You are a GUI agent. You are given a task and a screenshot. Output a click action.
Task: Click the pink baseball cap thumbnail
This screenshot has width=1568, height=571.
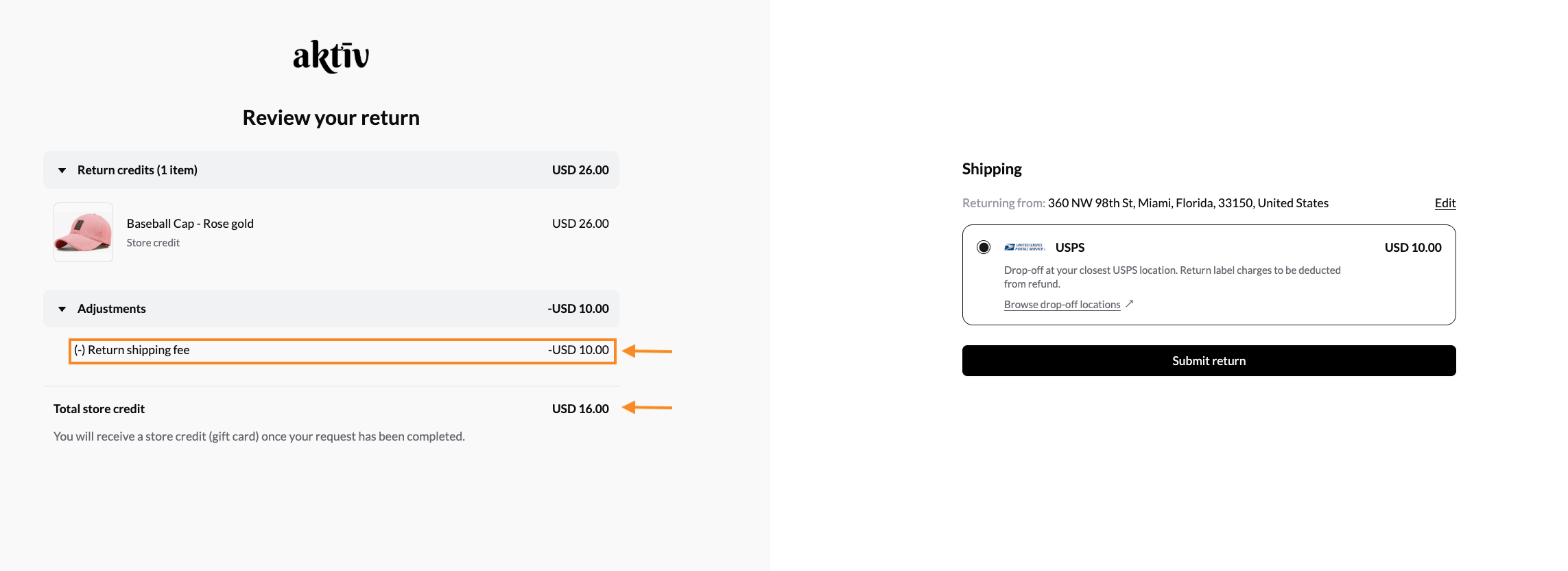(84, 232)
